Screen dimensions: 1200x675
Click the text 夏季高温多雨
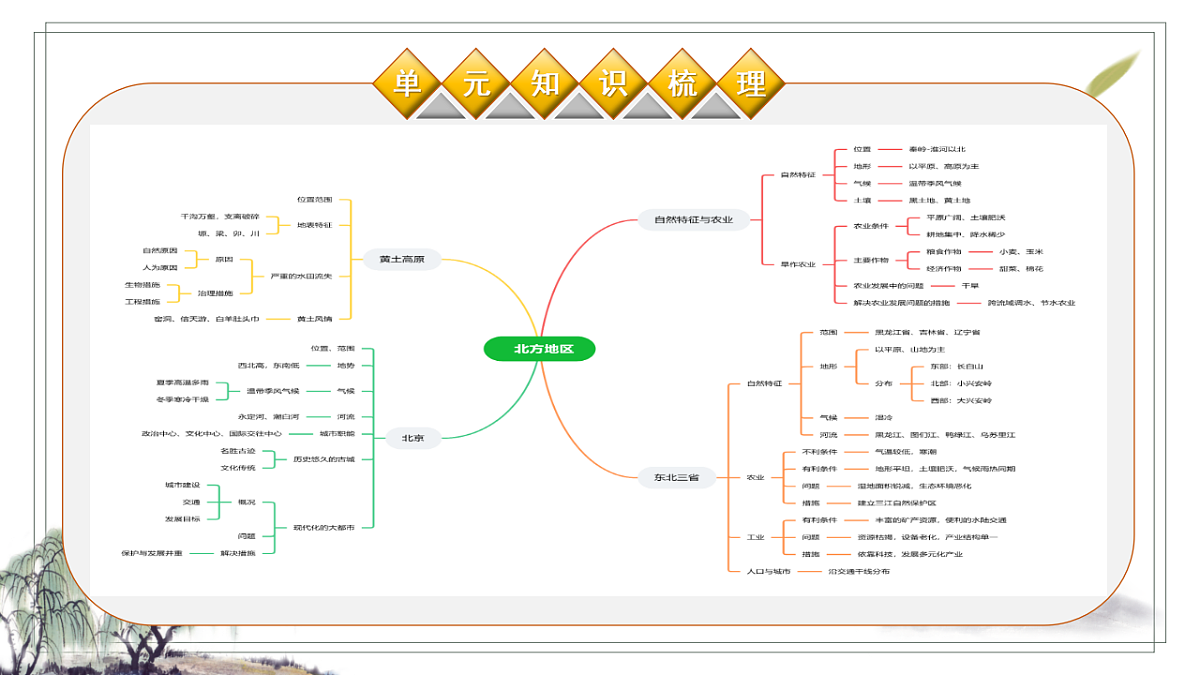(182, 382)
